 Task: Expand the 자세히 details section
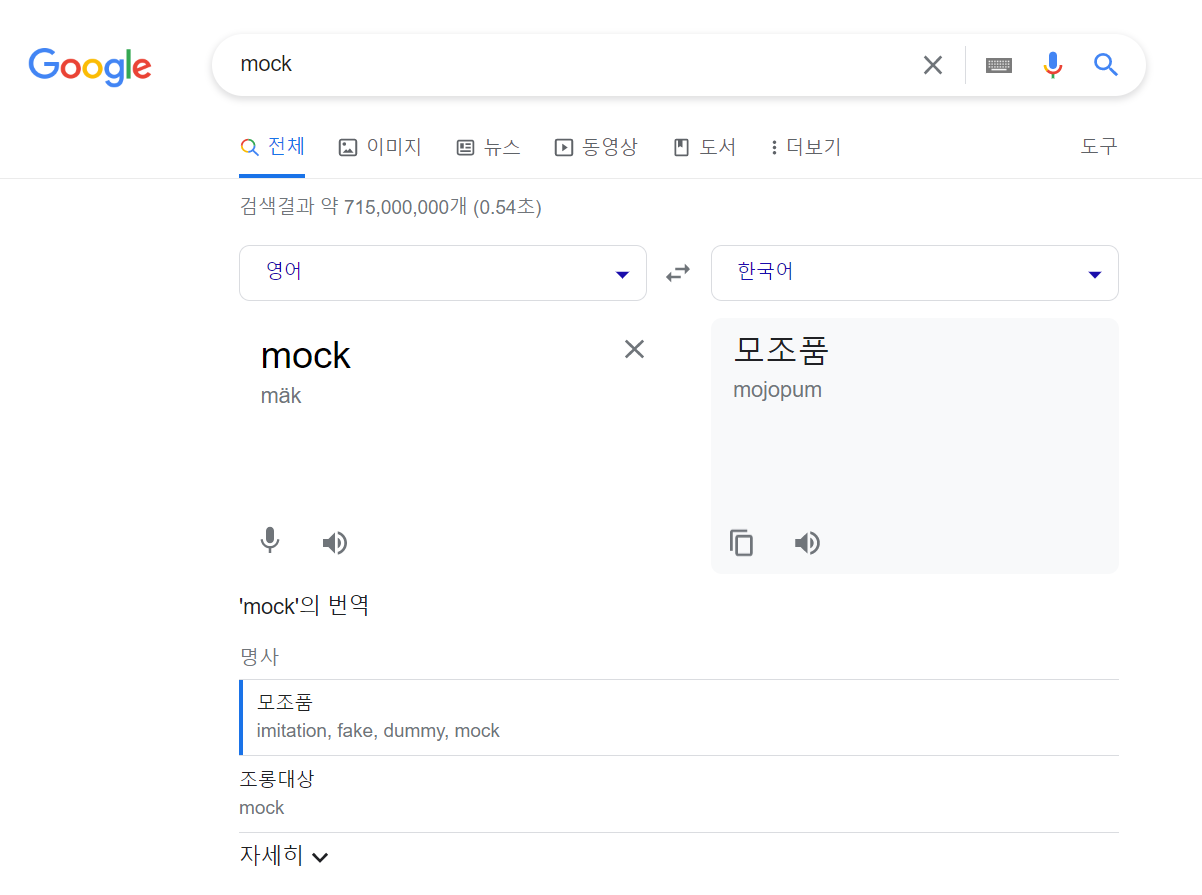pyautogui.click(x=284, y=856)
